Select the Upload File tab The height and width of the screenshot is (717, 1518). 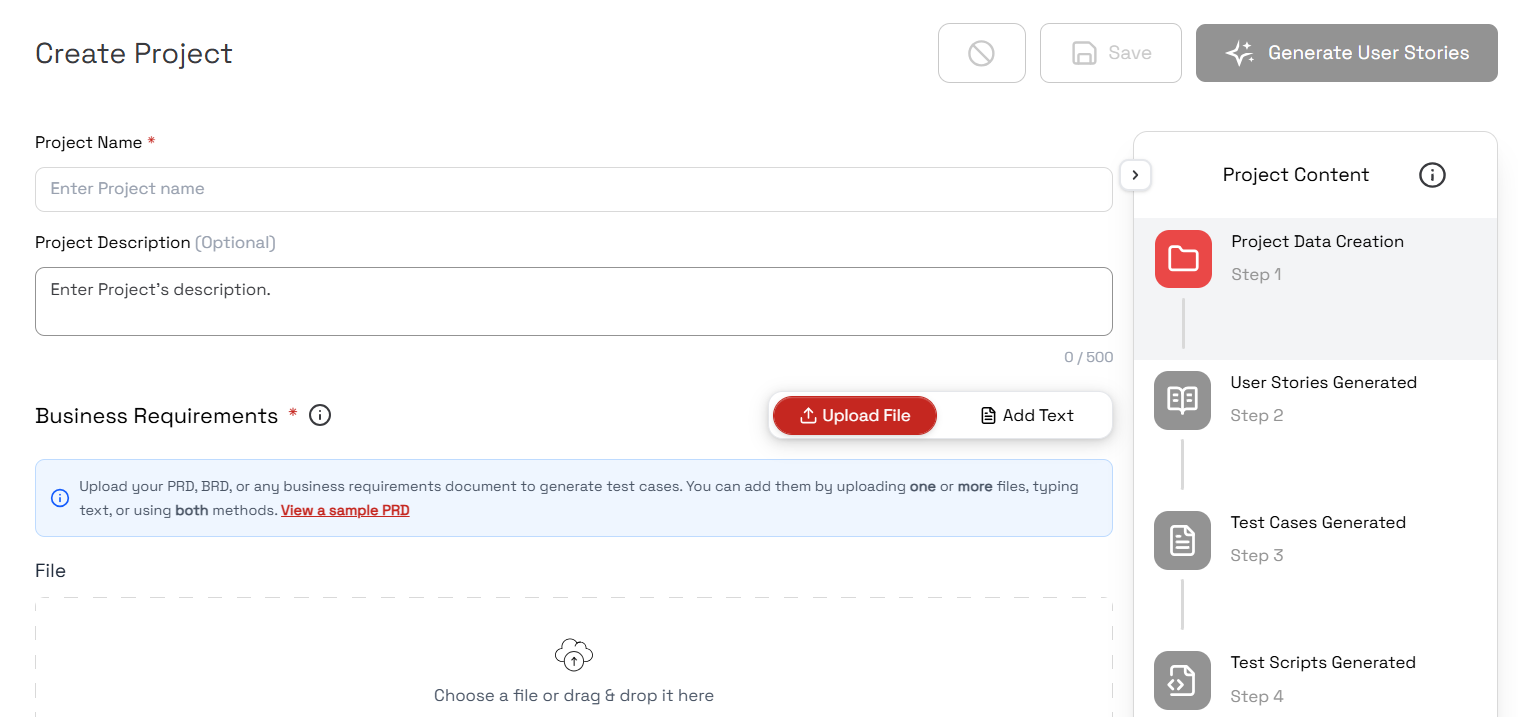[855, 416]
